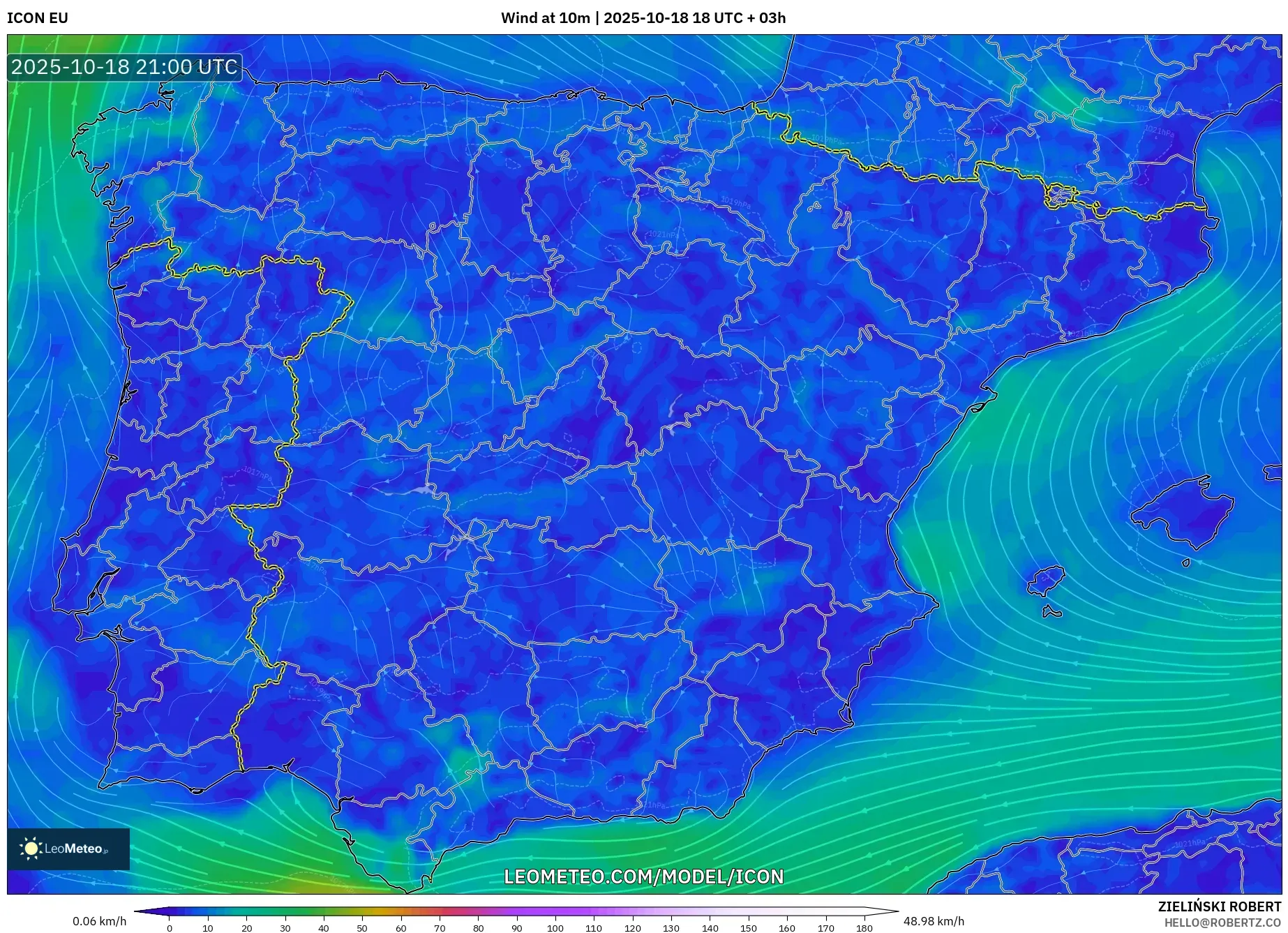Click the HELLO@ROBERTZ.CO email address
This screenshot has width=1288, height=933.
tap(1222, 923)
